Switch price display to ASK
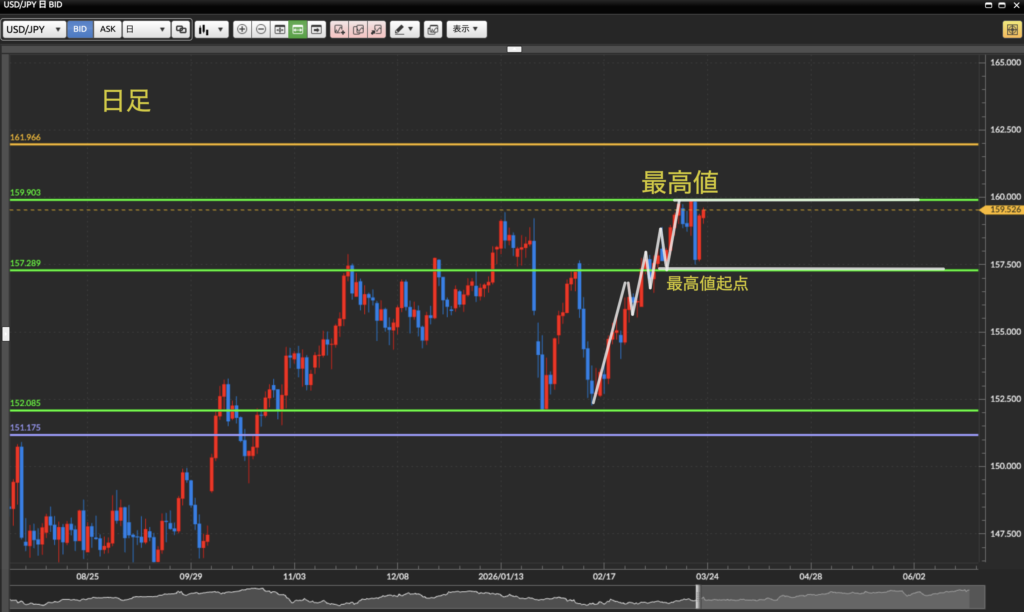The image size is (1024, 612). point(108,30)
